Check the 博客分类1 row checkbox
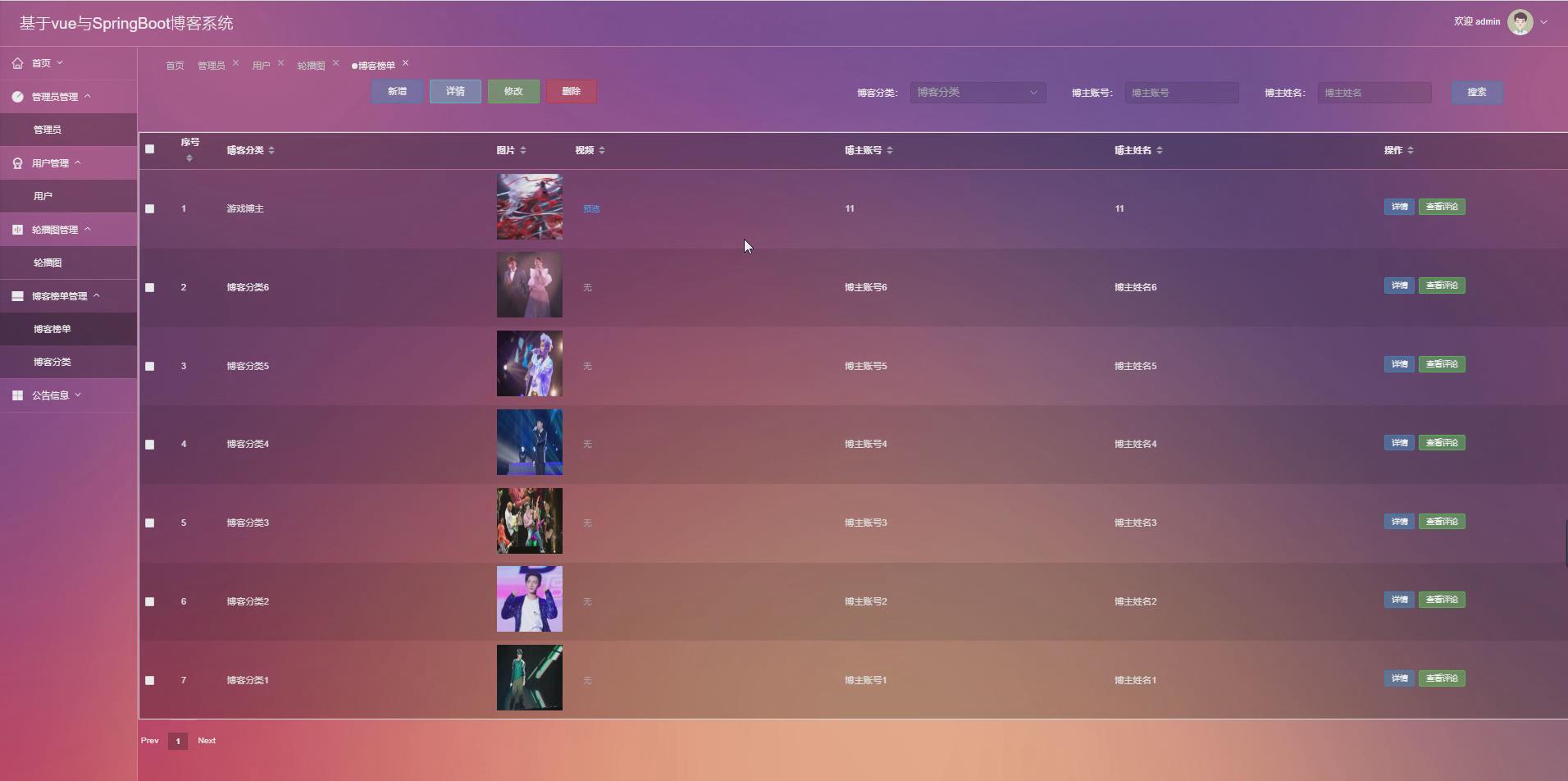The width and height of the screenshot is (1568, 781). pyautogui.click(x=149, y=680)
